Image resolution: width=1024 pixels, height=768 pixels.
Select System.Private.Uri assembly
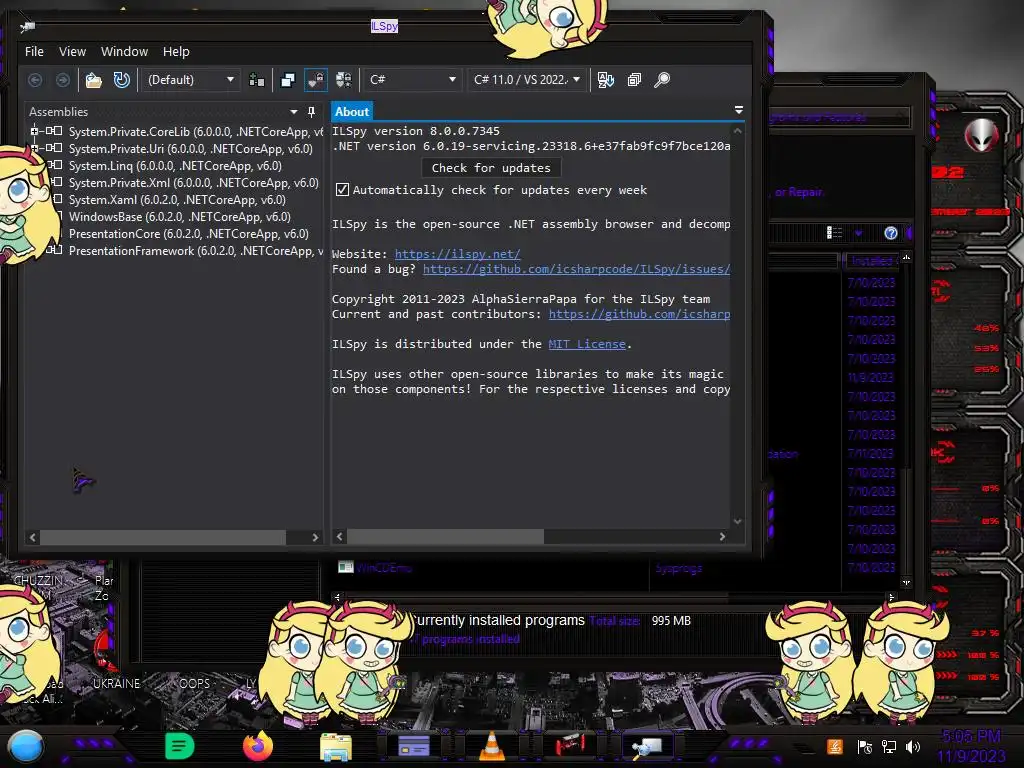(191, 149)
